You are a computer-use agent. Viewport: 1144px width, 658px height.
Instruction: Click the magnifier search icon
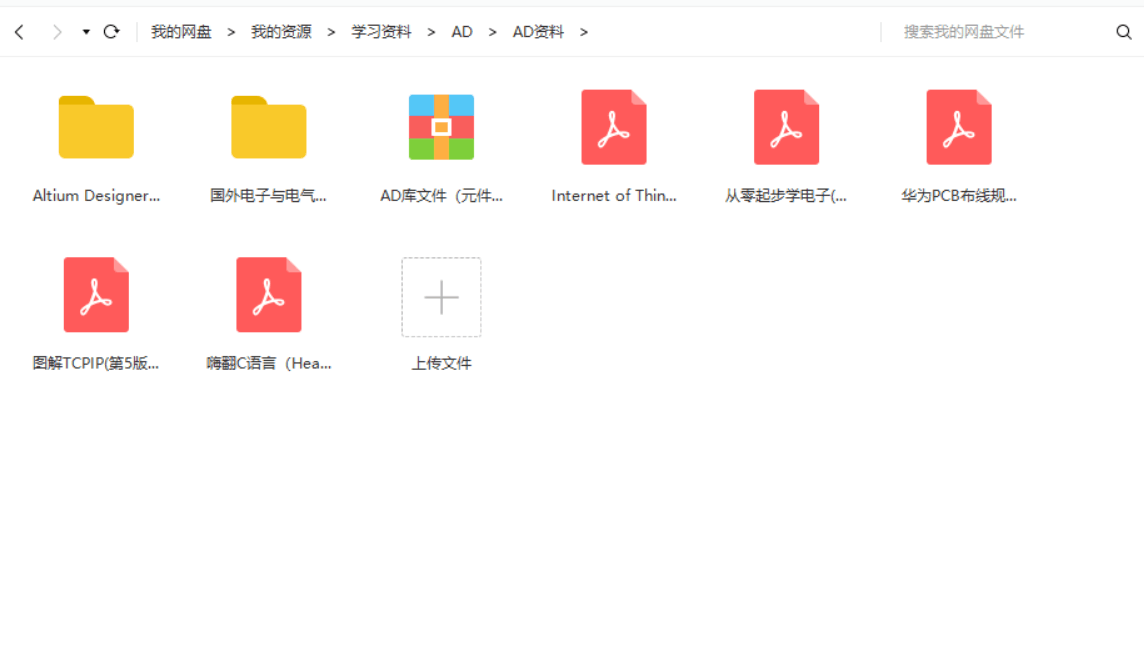point(1124,32)
